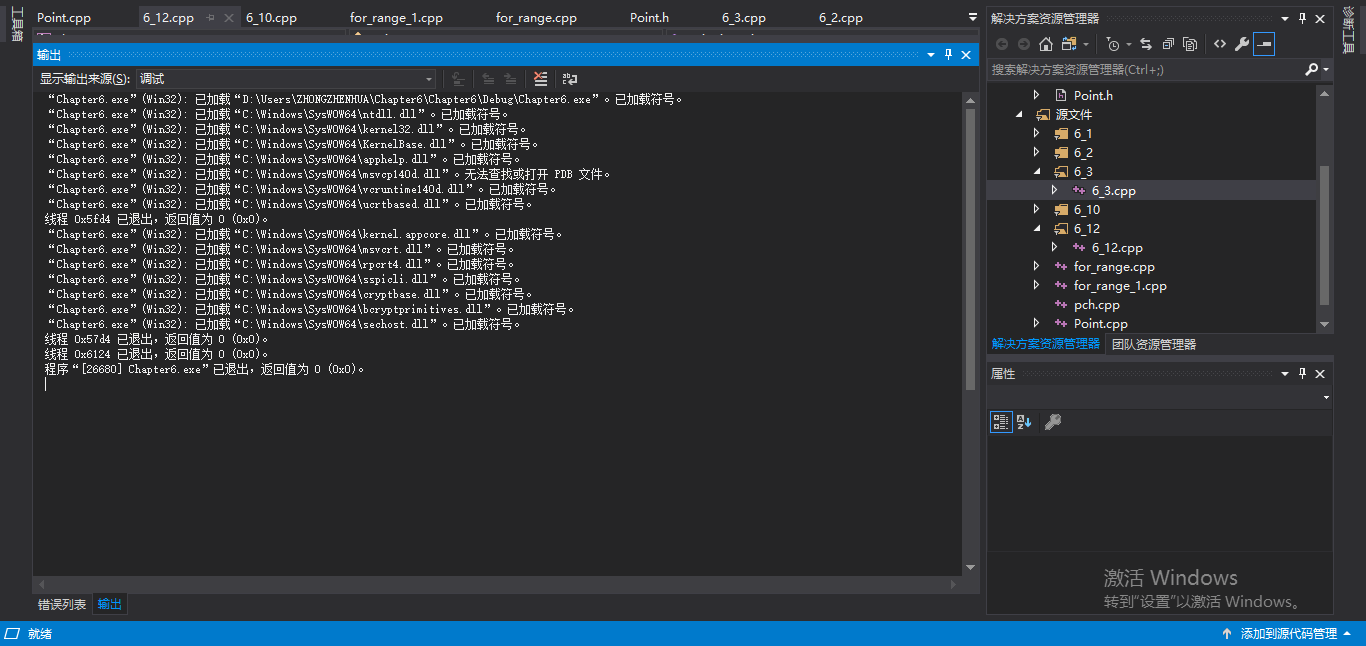Image resolution: width=1366 pixels, height=646 pixels.
Task: Pin the output window with the pushpin icon
Action: pyautogui.click(x=949, y=55)
